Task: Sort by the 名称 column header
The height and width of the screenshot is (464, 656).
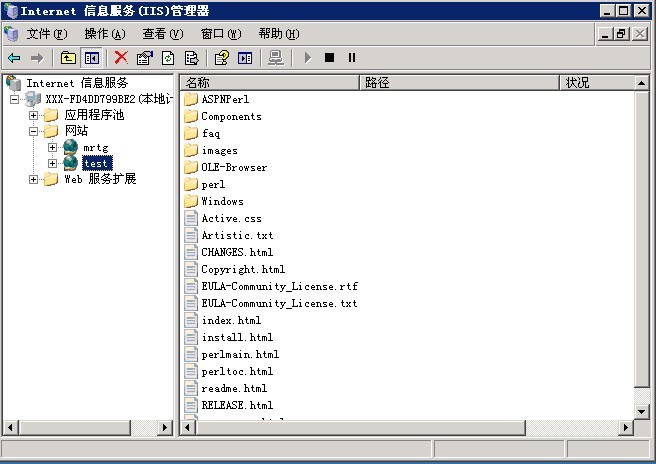Action: (270, 82)
